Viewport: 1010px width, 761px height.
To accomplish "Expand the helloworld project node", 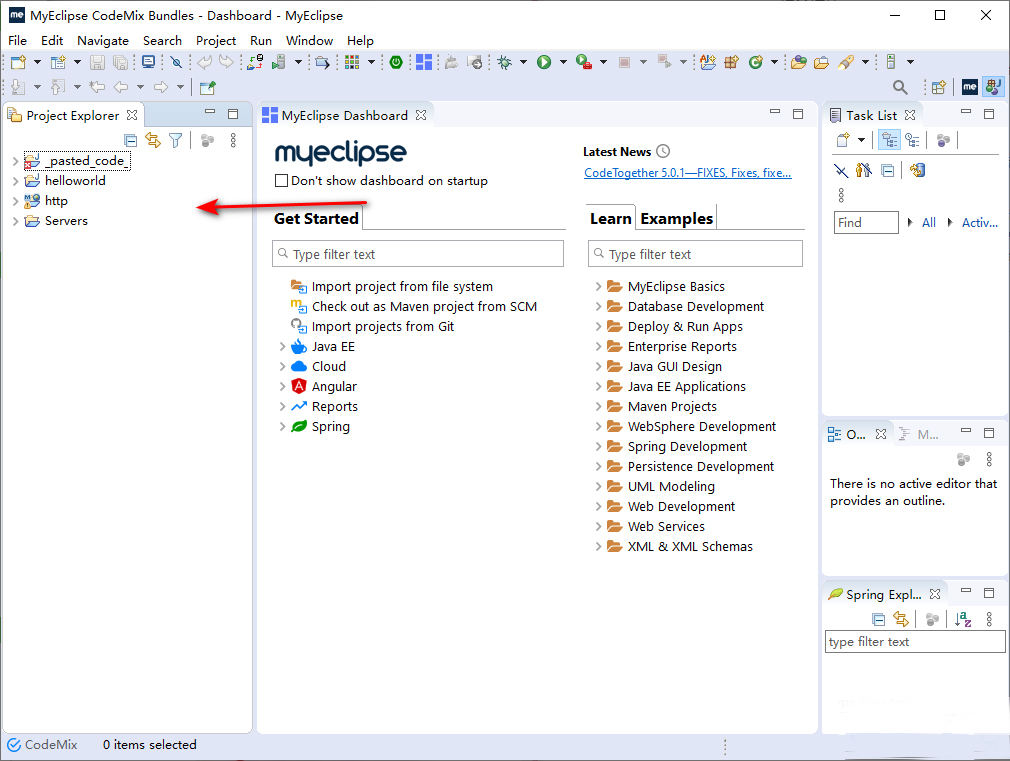I will click(15, 181).
